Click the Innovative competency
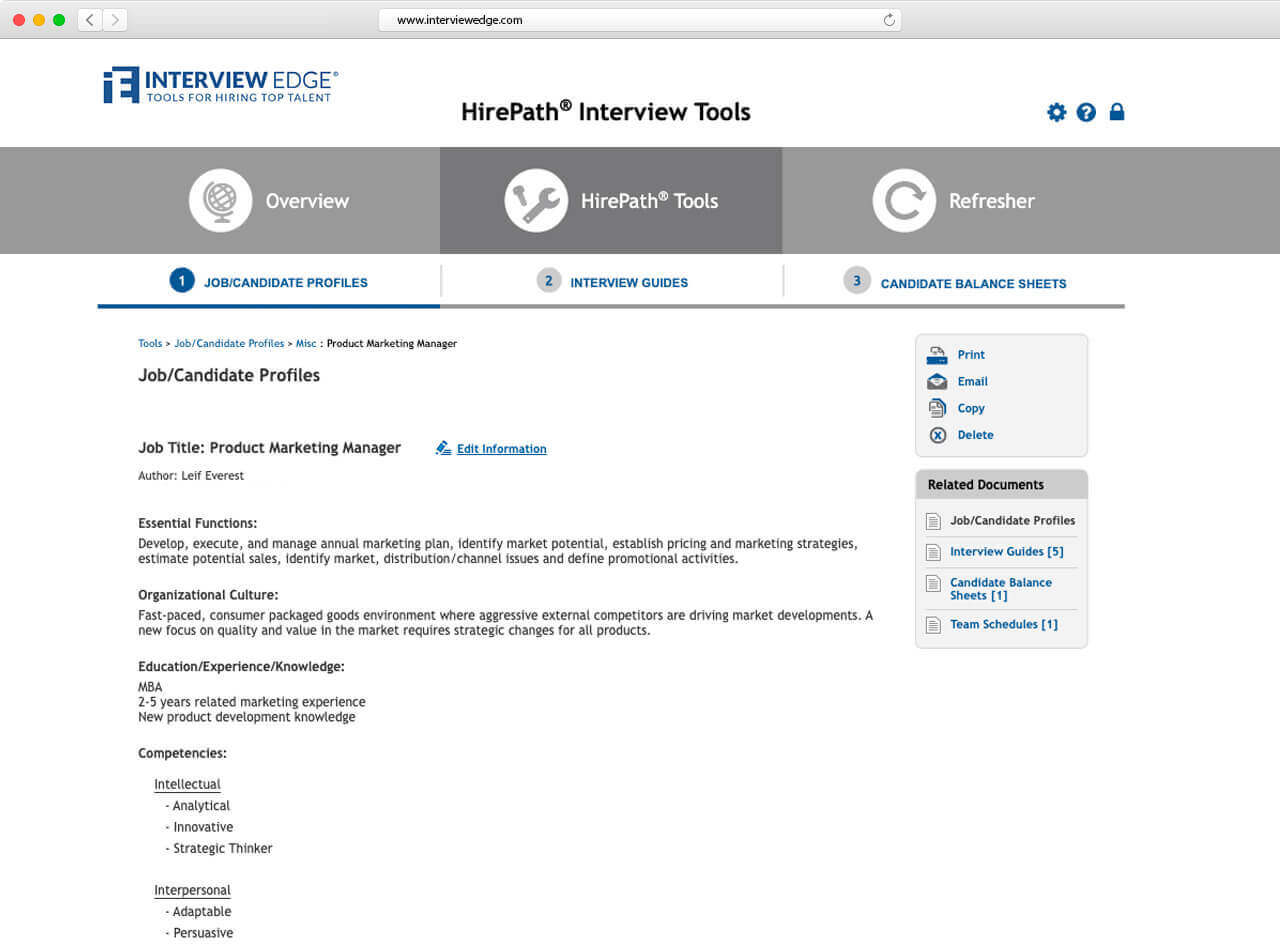The image size is (1280, 947). [203, 827]
